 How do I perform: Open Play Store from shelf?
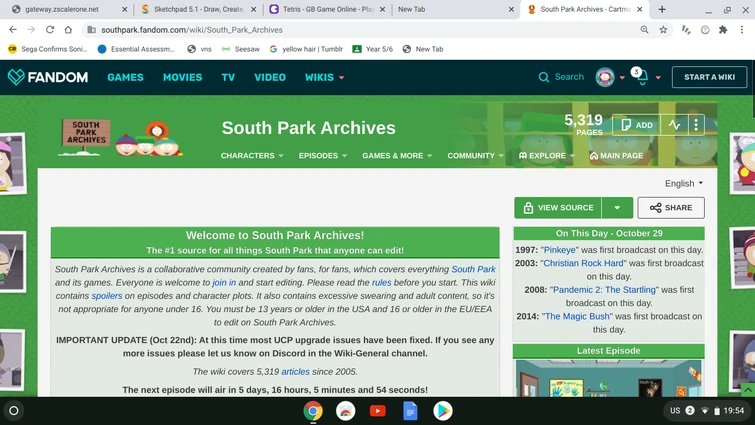click(442, 411)
